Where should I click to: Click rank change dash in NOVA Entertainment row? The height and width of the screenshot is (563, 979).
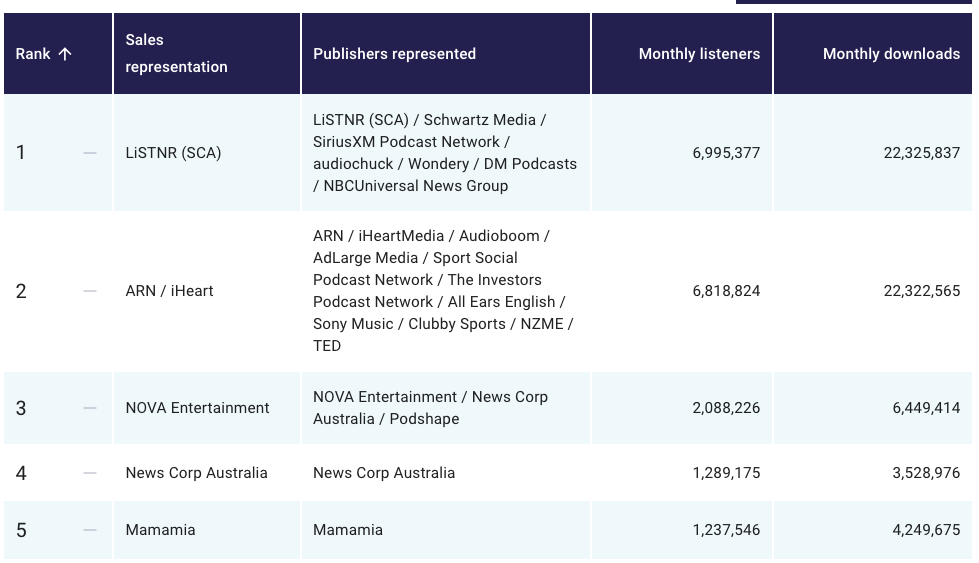(90, 408)
